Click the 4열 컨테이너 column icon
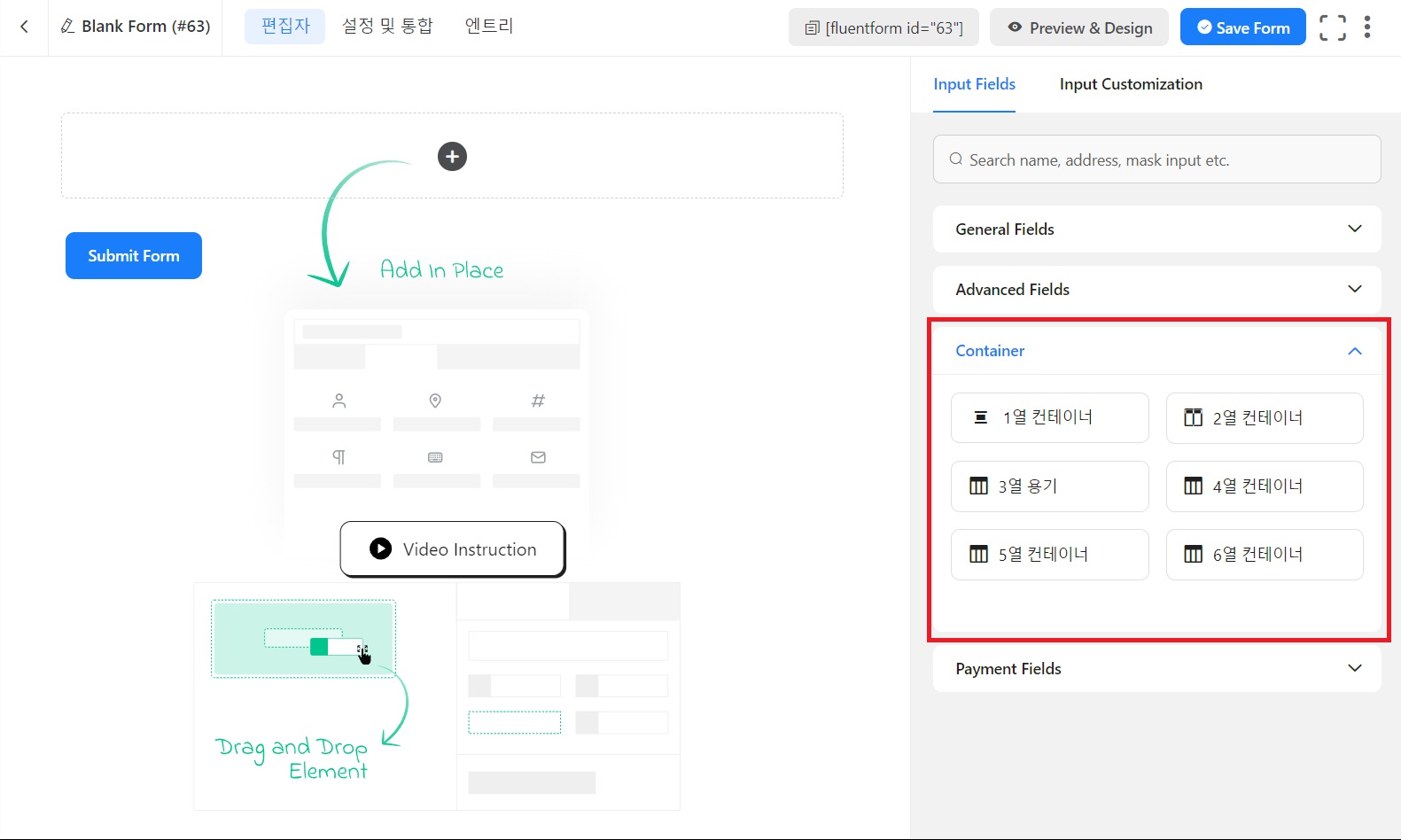The image size is (1401, 840). coord(1193,486)
